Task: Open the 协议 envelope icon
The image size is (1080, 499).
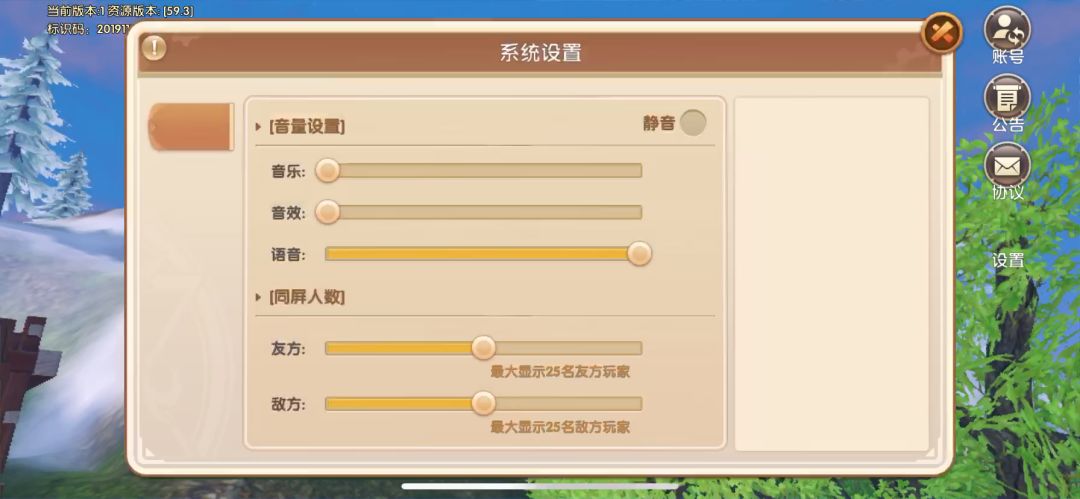Action: coord(1007,165)
